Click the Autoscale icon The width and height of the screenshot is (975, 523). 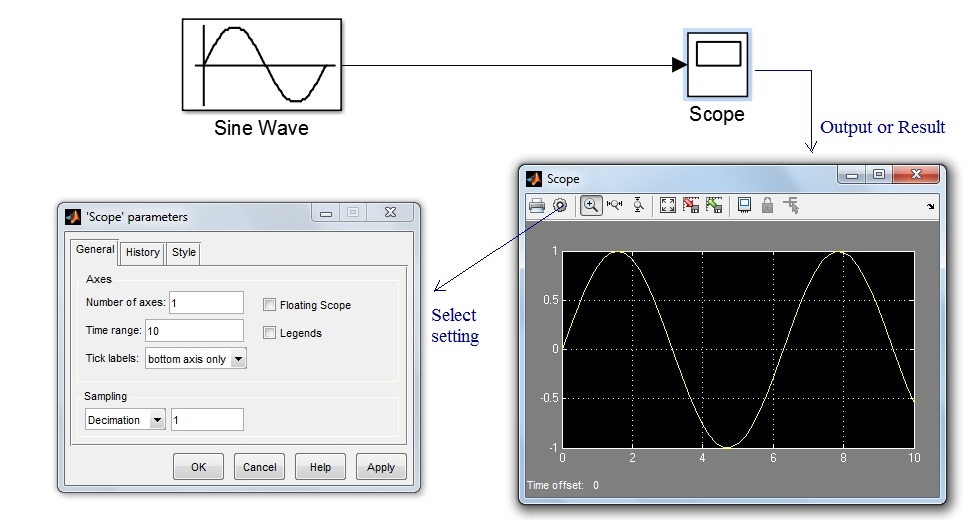[667, 205]
